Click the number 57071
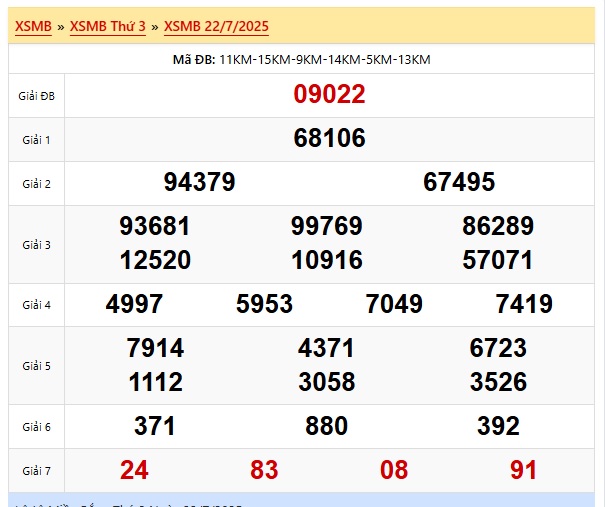 (x=498, y=260)
